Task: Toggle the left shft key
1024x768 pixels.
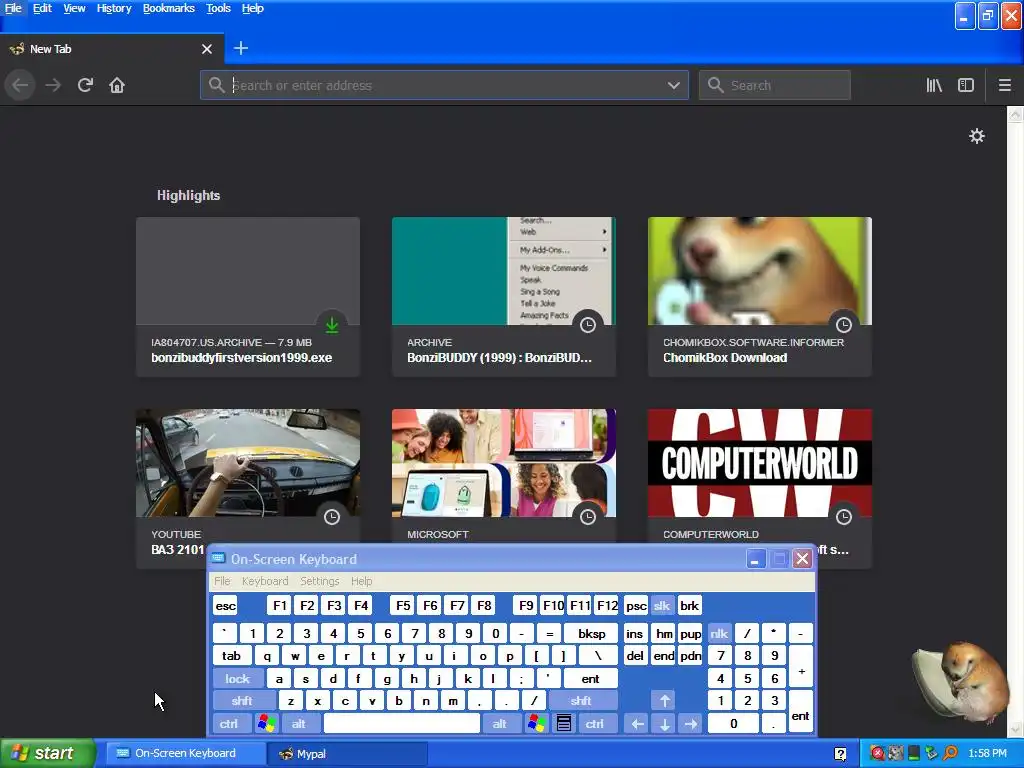Action: [242, 701]
